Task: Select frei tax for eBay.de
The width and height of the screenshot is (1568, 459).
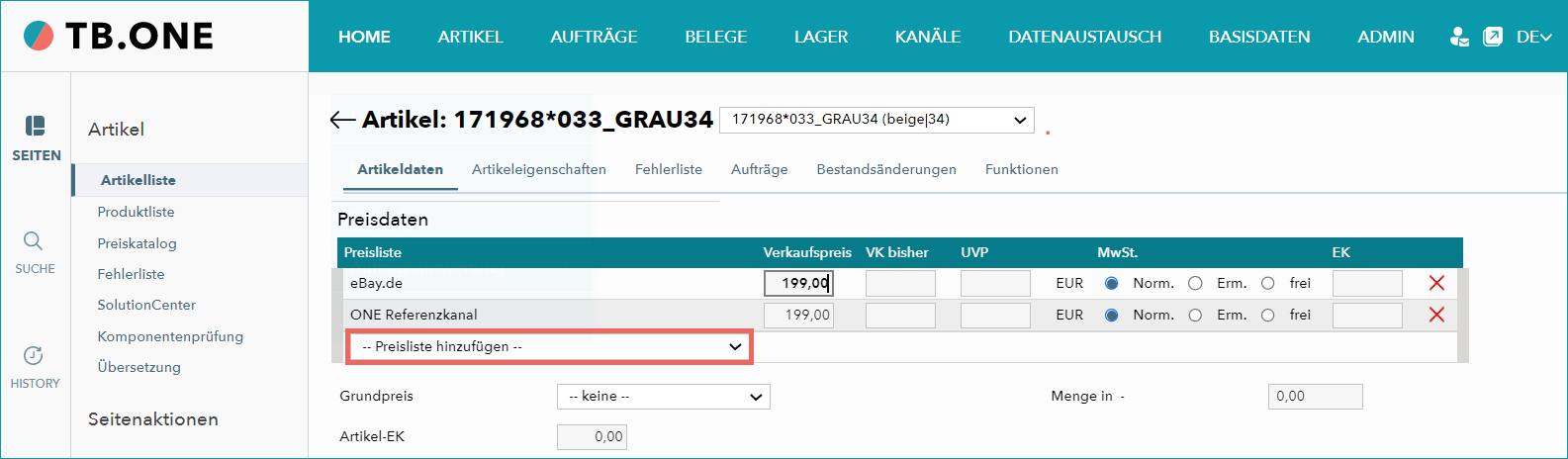Action: [1267, 283]
